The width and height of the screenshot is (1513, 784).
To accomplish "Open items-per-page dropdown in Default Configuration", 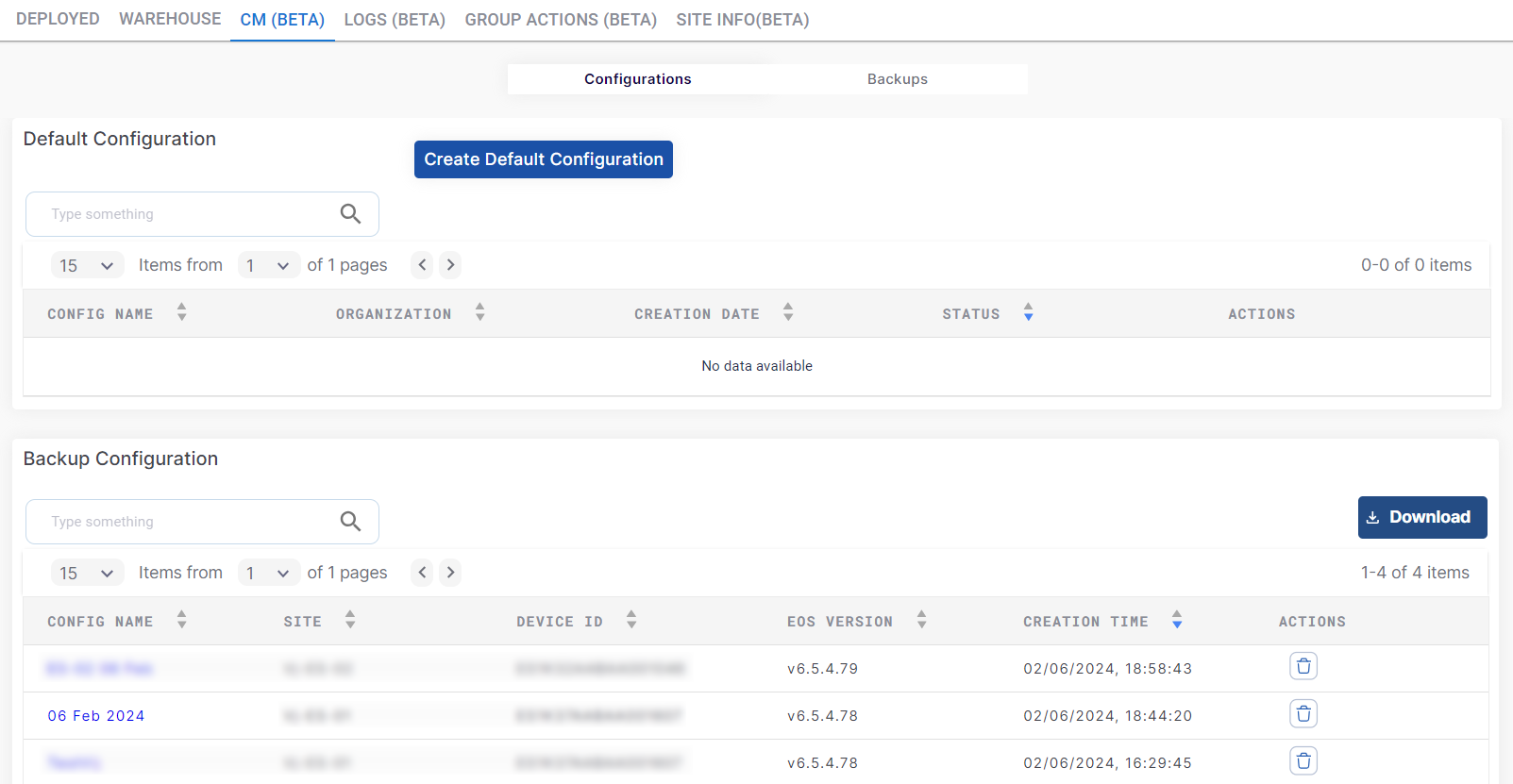I will (x=87, y=266).
